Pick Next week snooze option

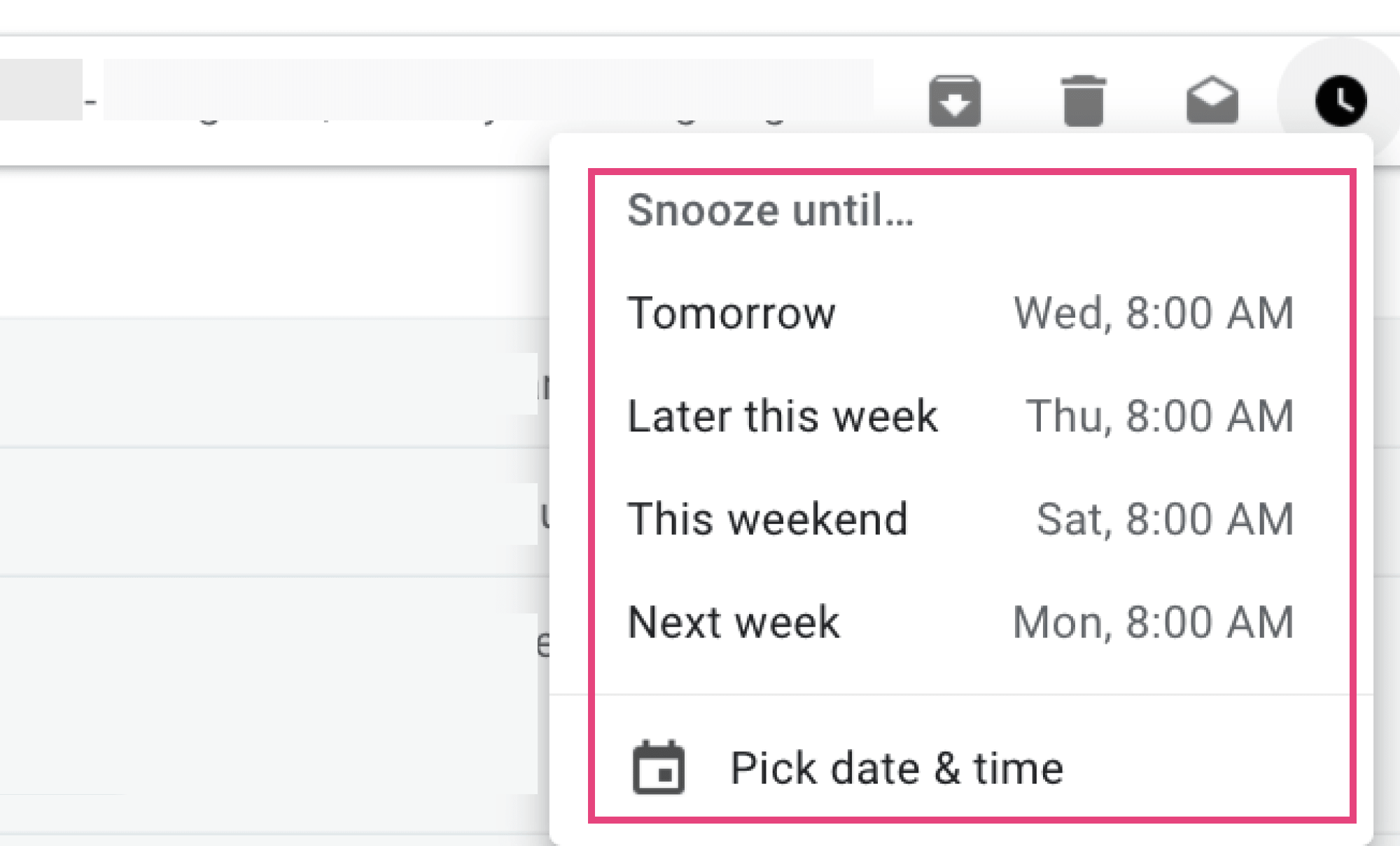tap(734, 622)
